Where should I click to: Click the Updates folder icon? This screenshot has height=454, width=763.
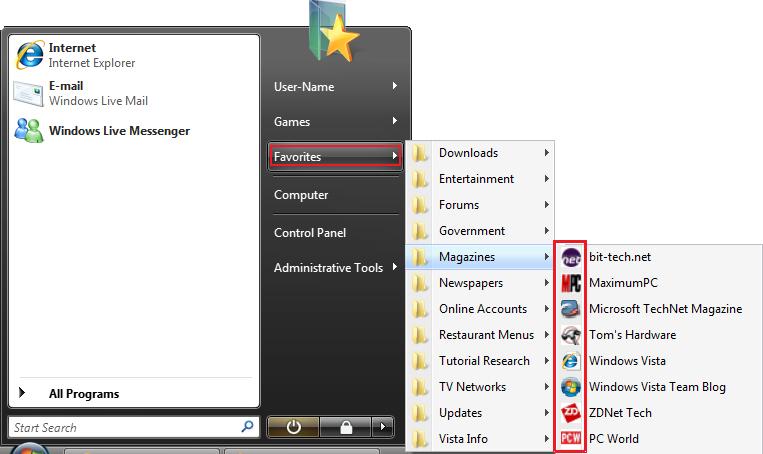[419, 413]
